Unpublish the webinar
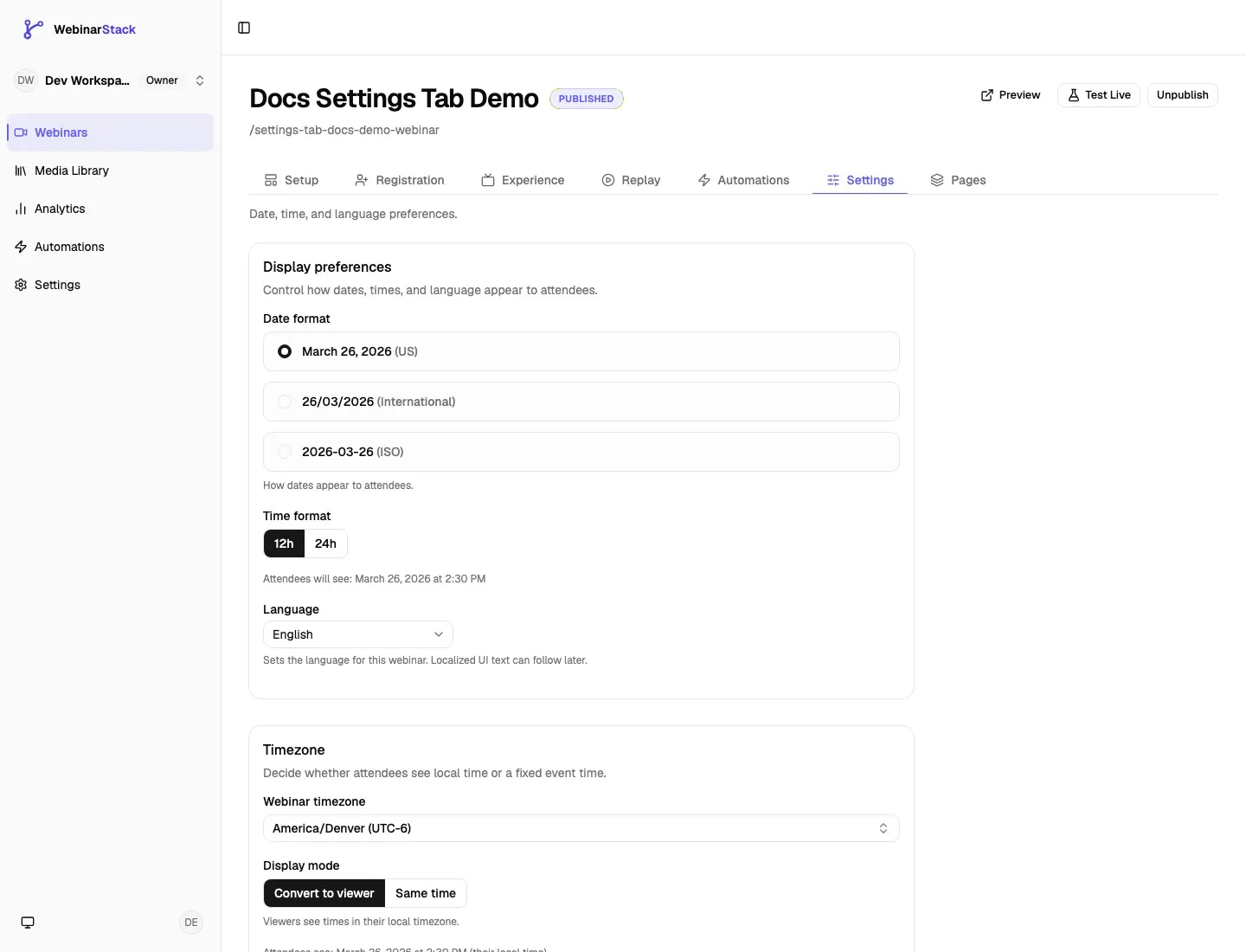This screenshot has height=952, width=1246. (1182, 95)
